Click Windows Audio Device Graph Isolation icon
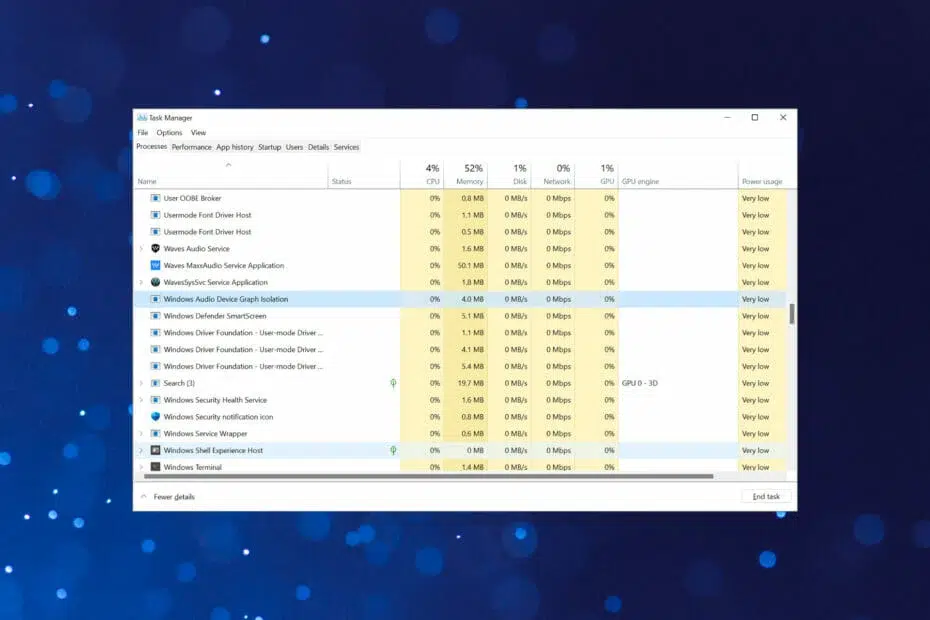 pos(155,299)
